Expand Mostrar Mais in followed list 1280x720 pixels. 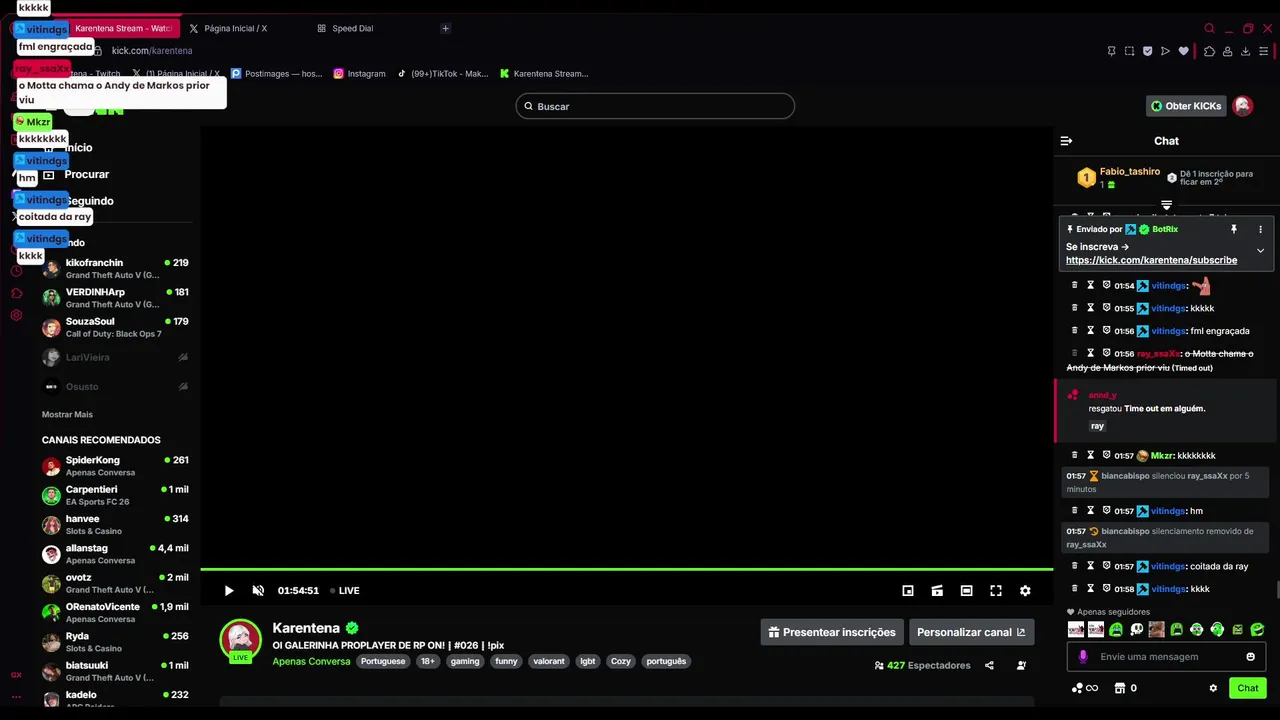[67, 414]
